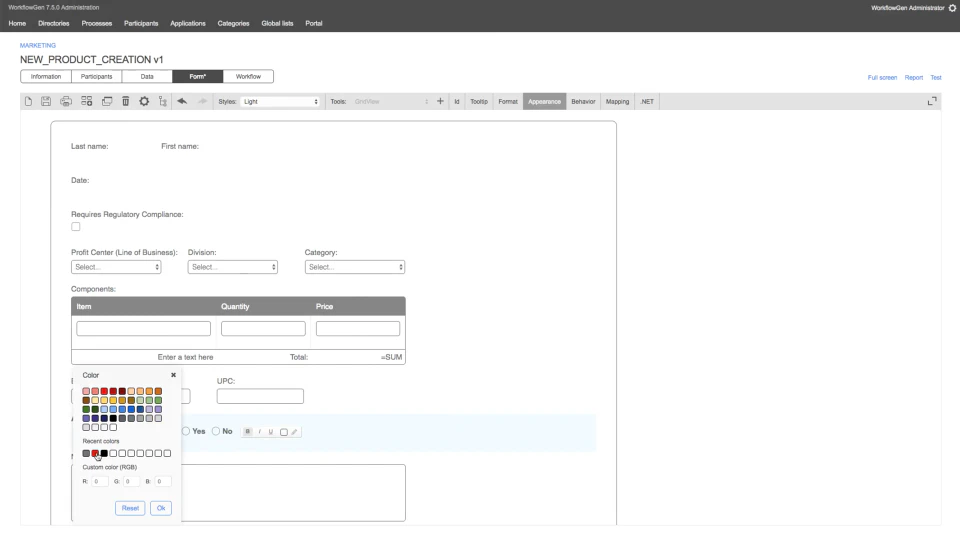
Task: Open the Participants menu in top bar
Action: click(x=141, y=23)
